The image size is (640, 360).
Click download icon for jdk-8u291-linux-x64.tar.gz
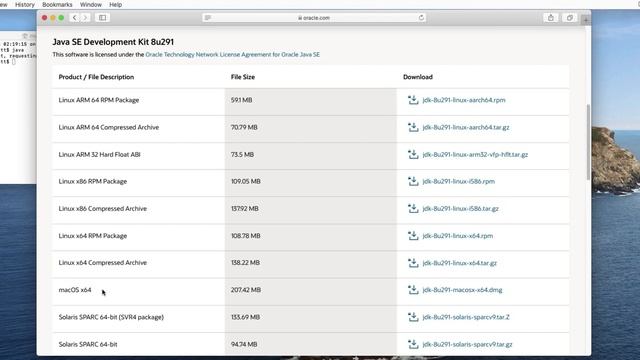click(413, 263)
